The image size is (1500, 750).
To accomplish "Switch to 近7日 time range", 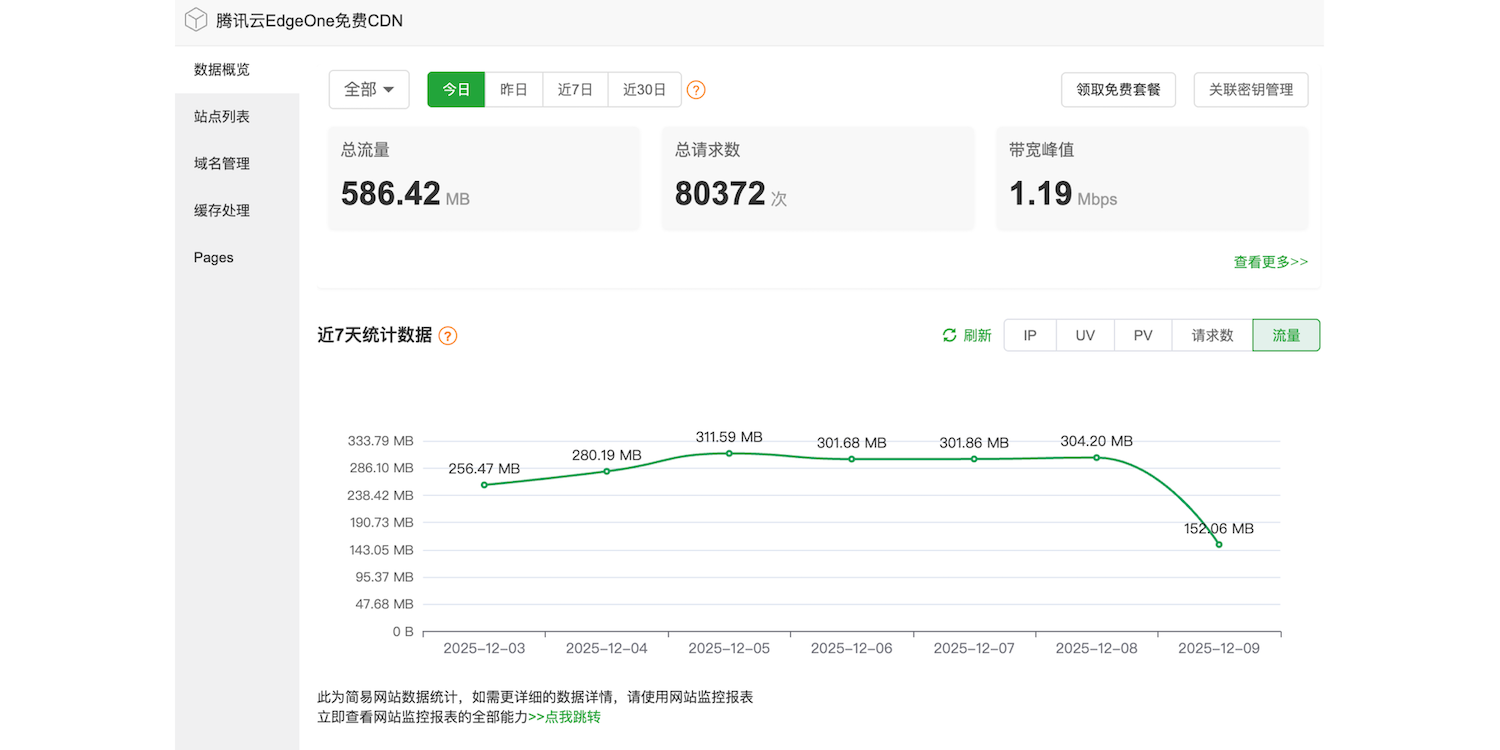I will pyautogui.click(x=575, y=90).
